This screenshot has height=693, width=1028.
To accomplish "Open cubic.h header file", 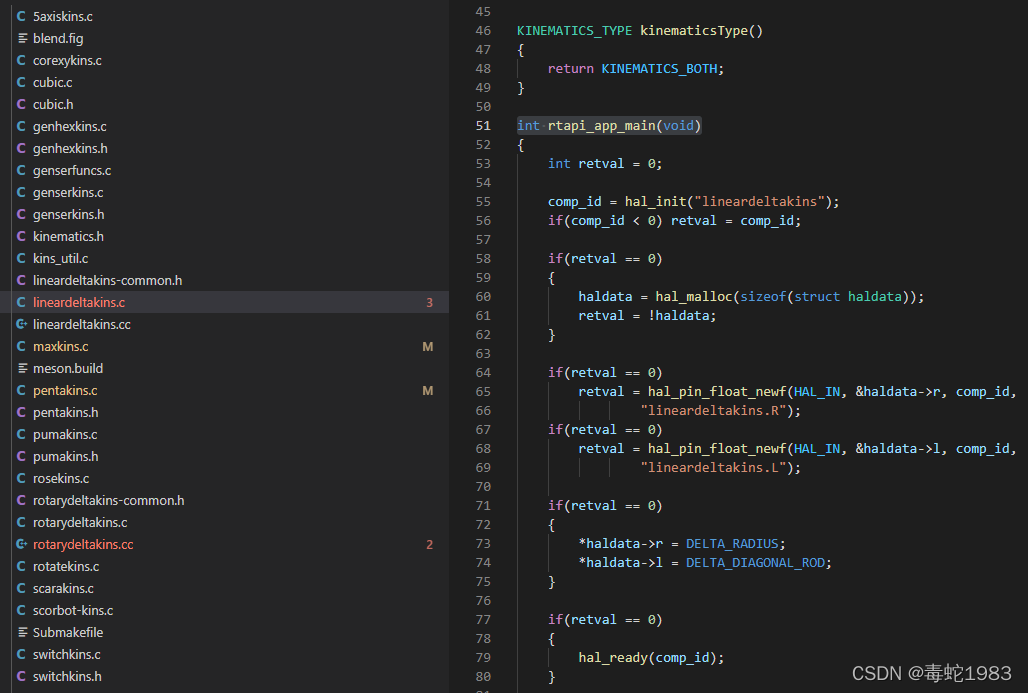I will [53, 104].
